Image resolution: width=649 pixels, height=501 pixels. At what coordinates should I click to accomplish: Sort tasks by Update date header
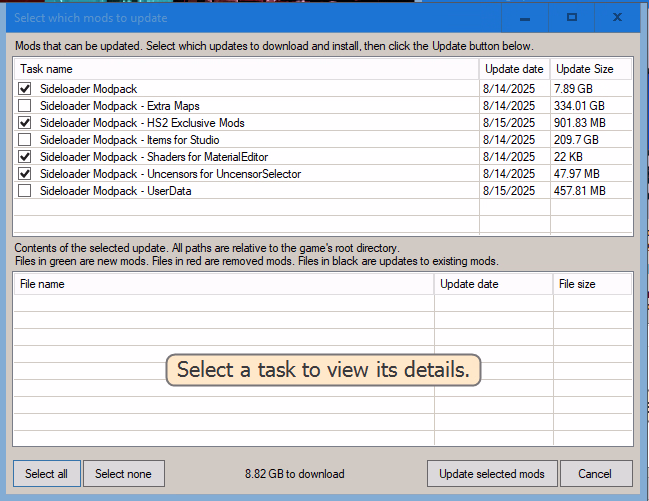(514, 69)
